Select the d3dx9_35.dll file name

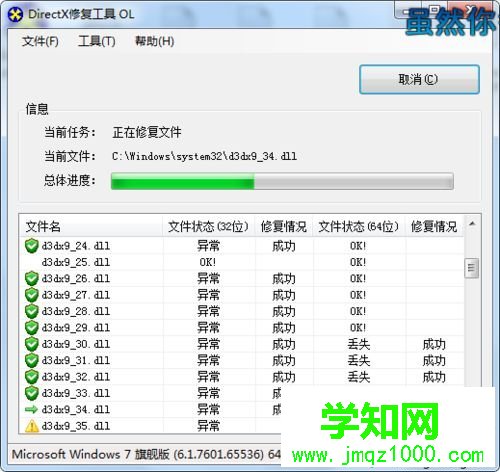pos(76,426)
